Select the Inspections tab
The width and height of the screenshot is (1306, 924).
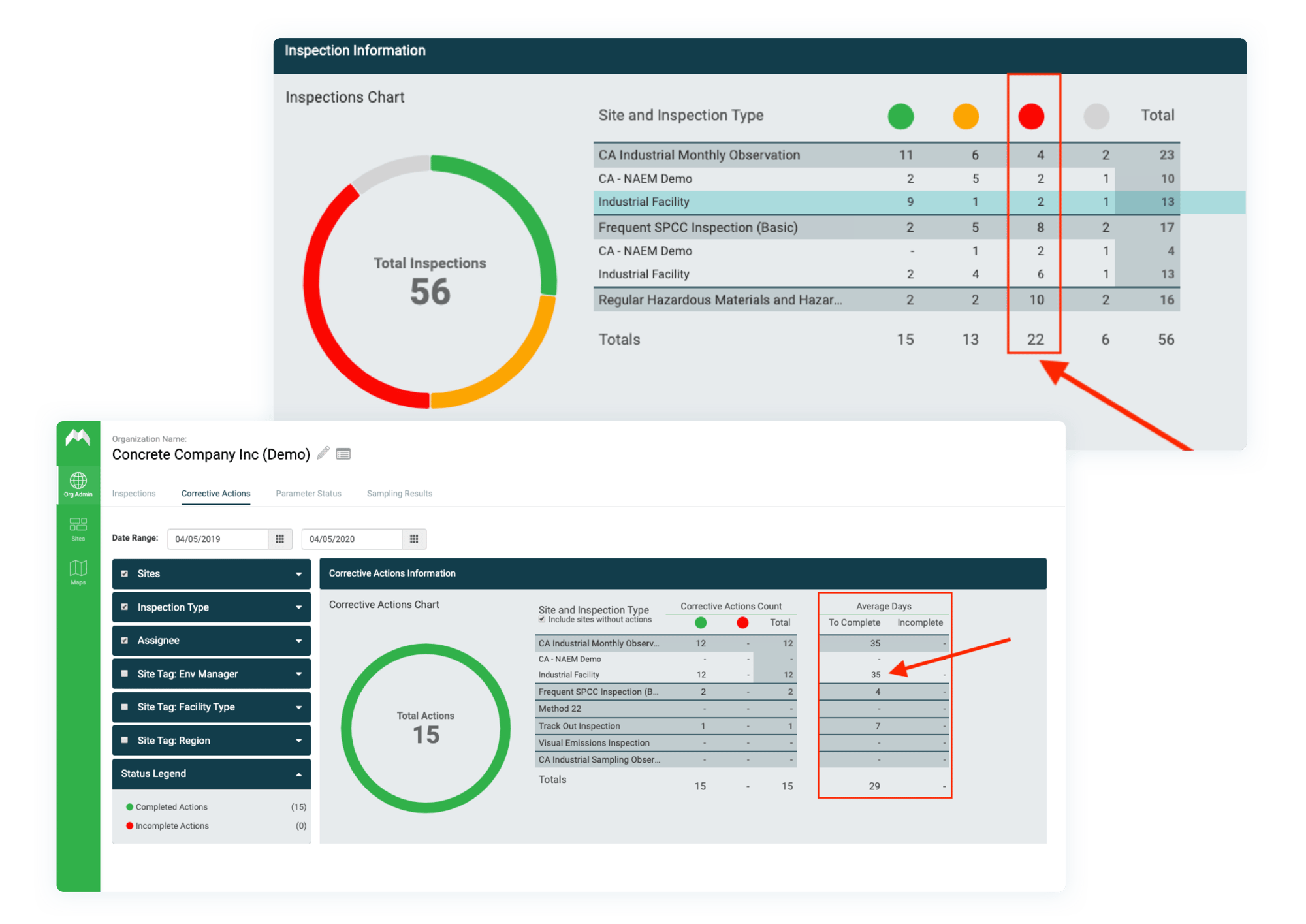134,493
